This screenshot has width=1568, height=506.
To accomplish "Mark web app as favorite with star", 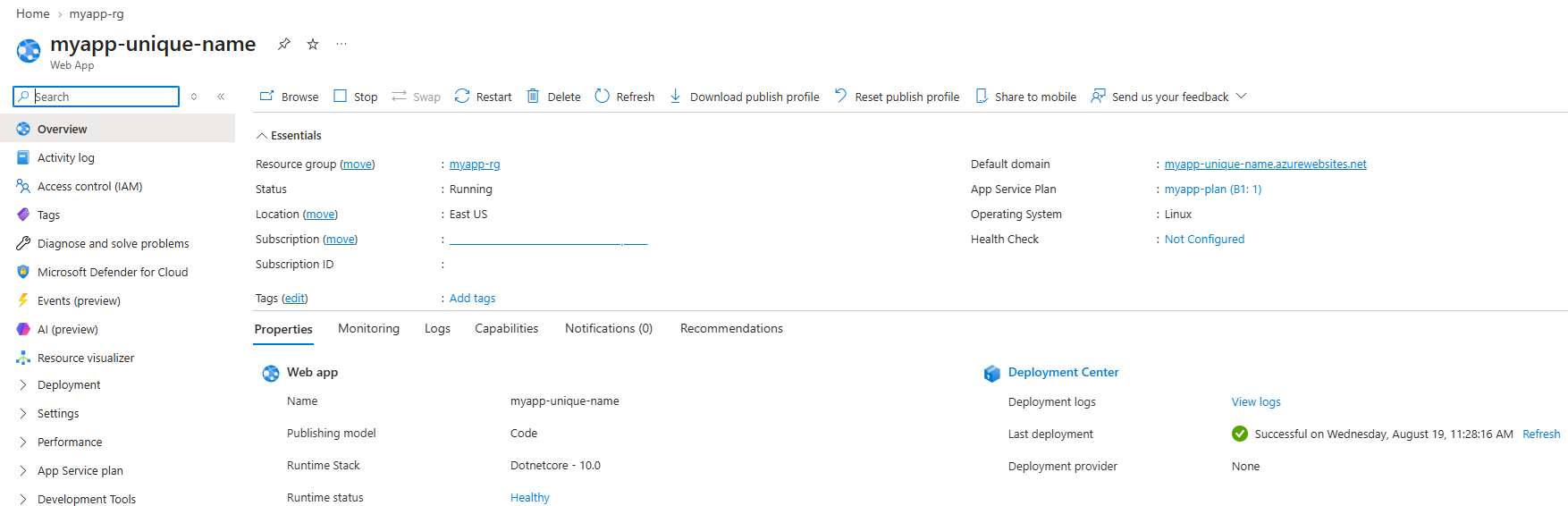I will [x=313, y=44].
